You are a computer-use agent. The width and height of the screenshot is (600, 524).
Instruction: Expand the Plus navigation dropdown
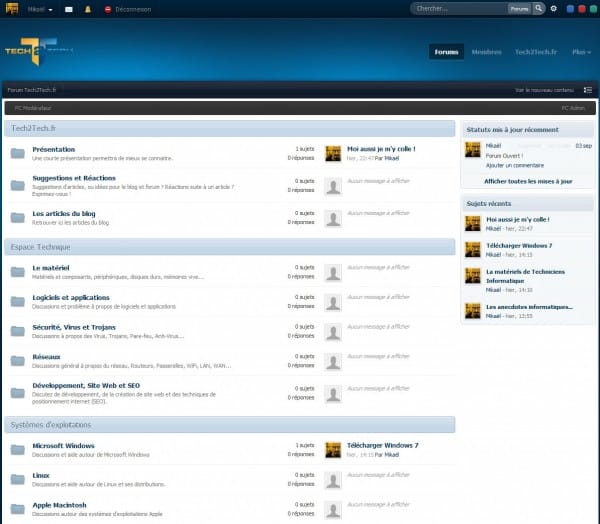coord(580,51)
